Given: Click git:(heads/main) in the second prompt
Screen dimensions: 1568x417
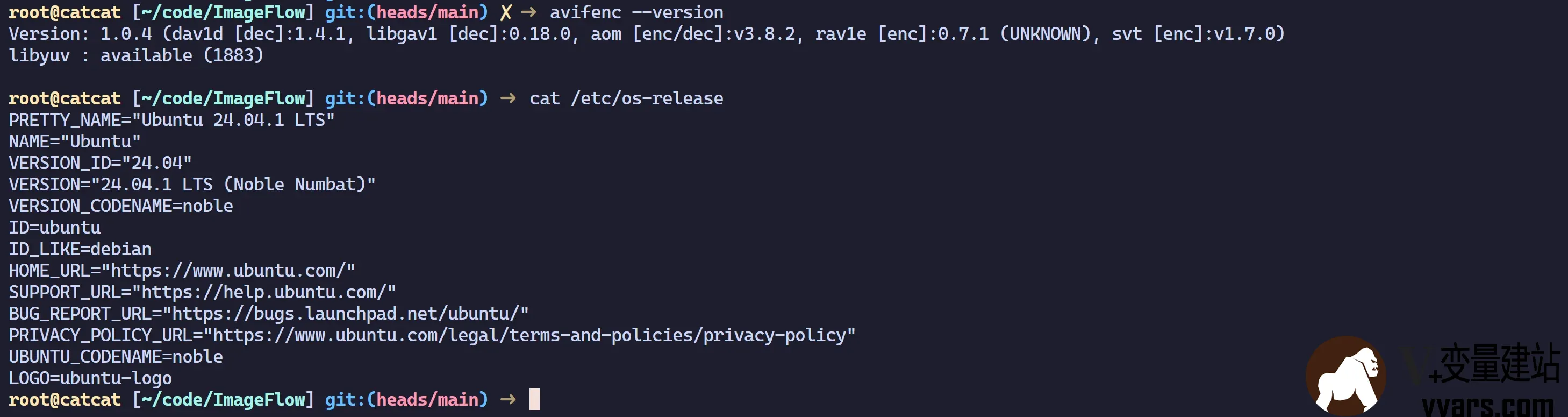Looking at the screenshot, I should 406,98.
